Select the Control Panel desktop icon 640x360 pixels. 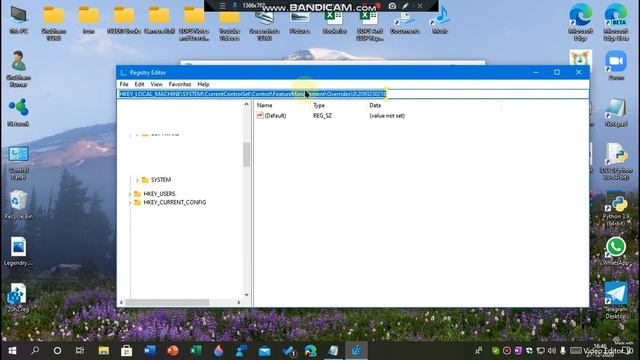pos(18,162)
